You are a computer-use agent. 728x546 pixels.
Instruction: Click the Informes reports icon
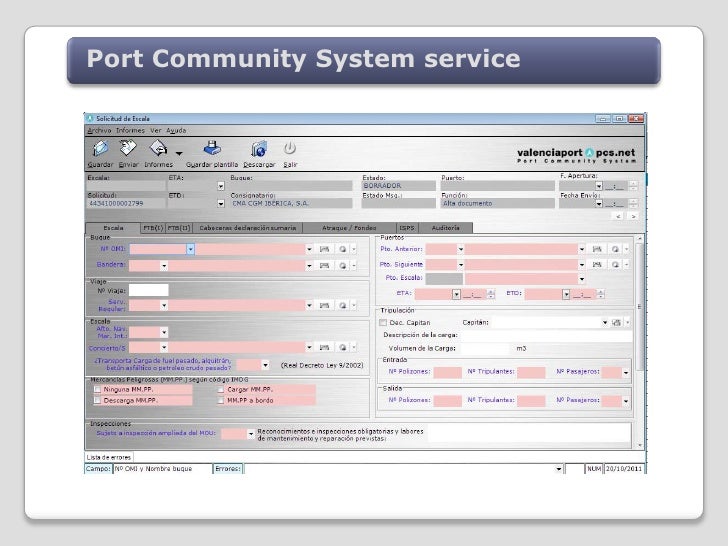click(x=158, y=149)
